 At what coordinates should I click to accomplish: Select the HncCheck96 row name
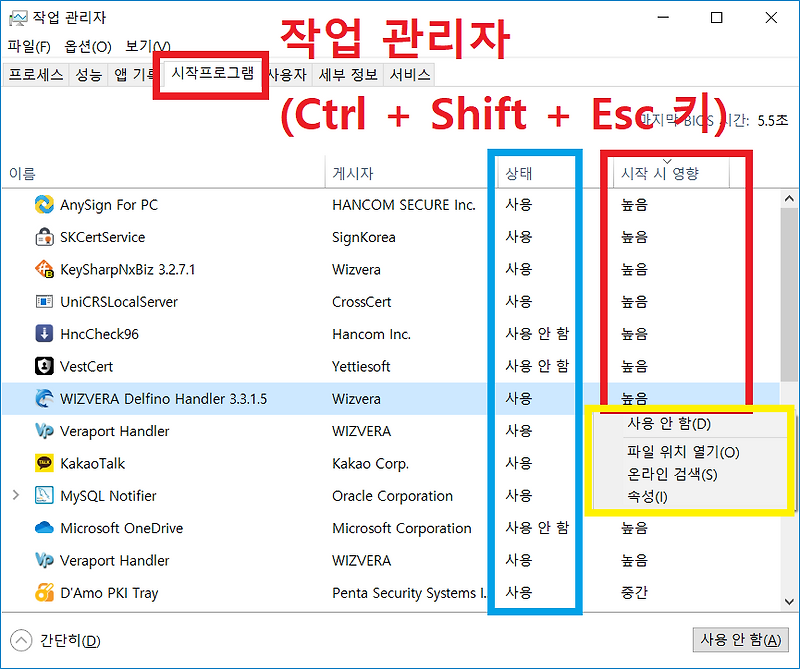(99, 334)
